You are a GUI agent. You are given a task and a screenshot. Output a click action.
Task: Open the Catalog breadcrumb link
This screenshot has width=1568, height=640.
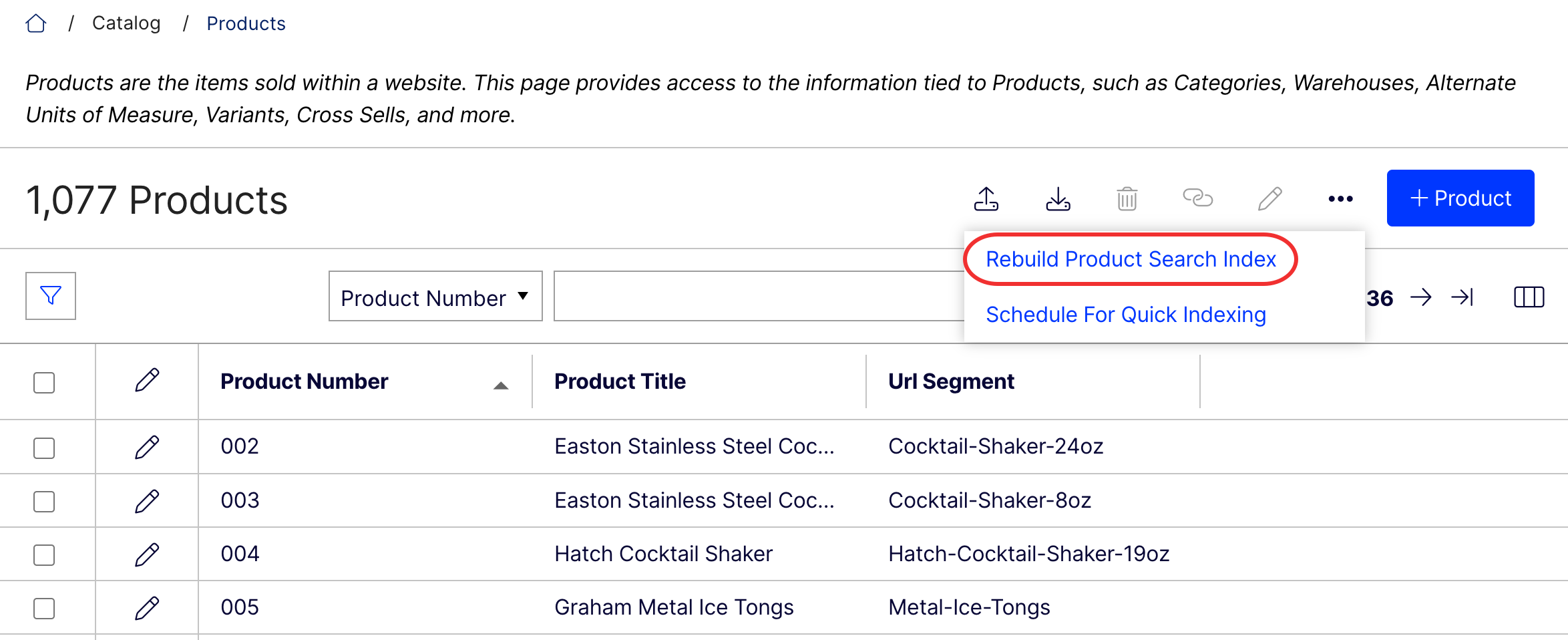[126, 22]
